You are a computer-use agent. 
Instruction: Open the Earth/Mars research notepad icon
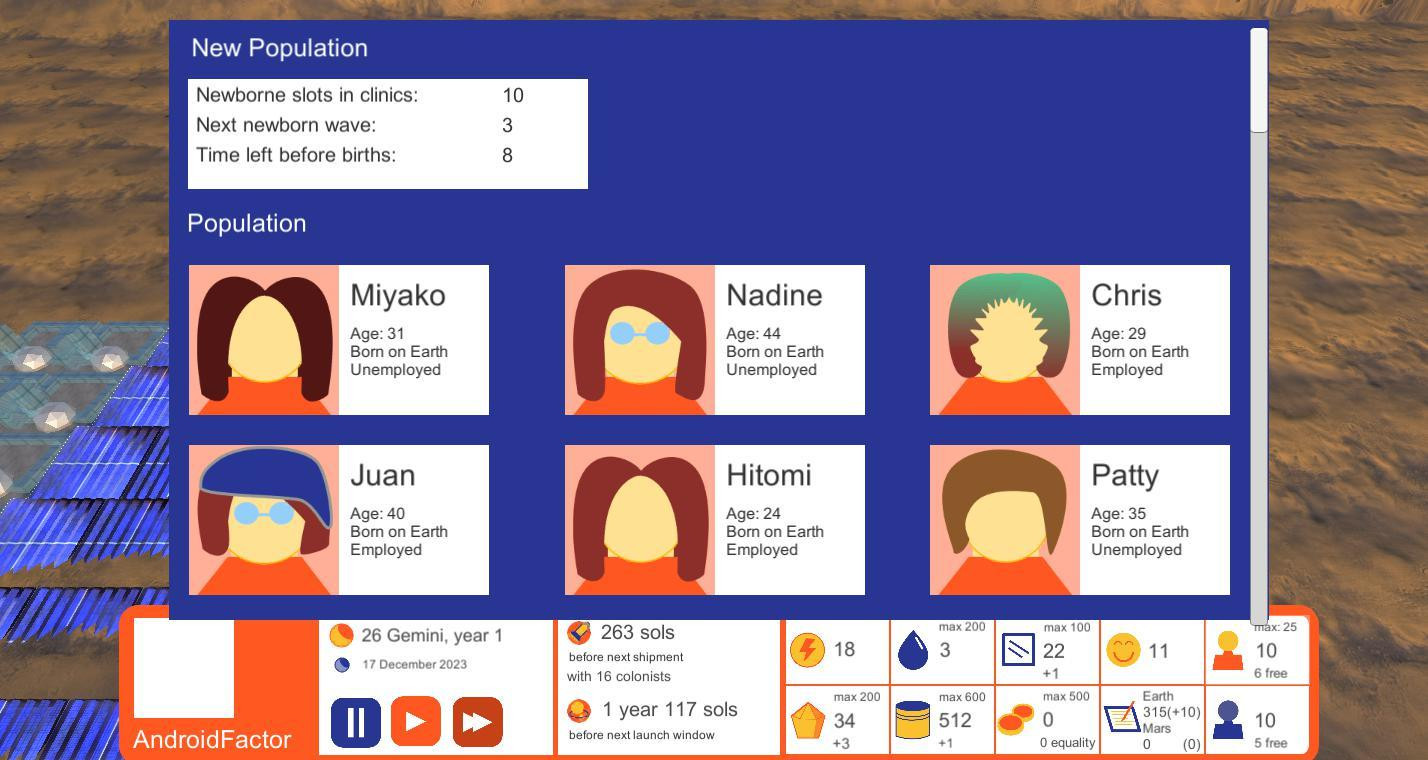(x=1122, y=717)
